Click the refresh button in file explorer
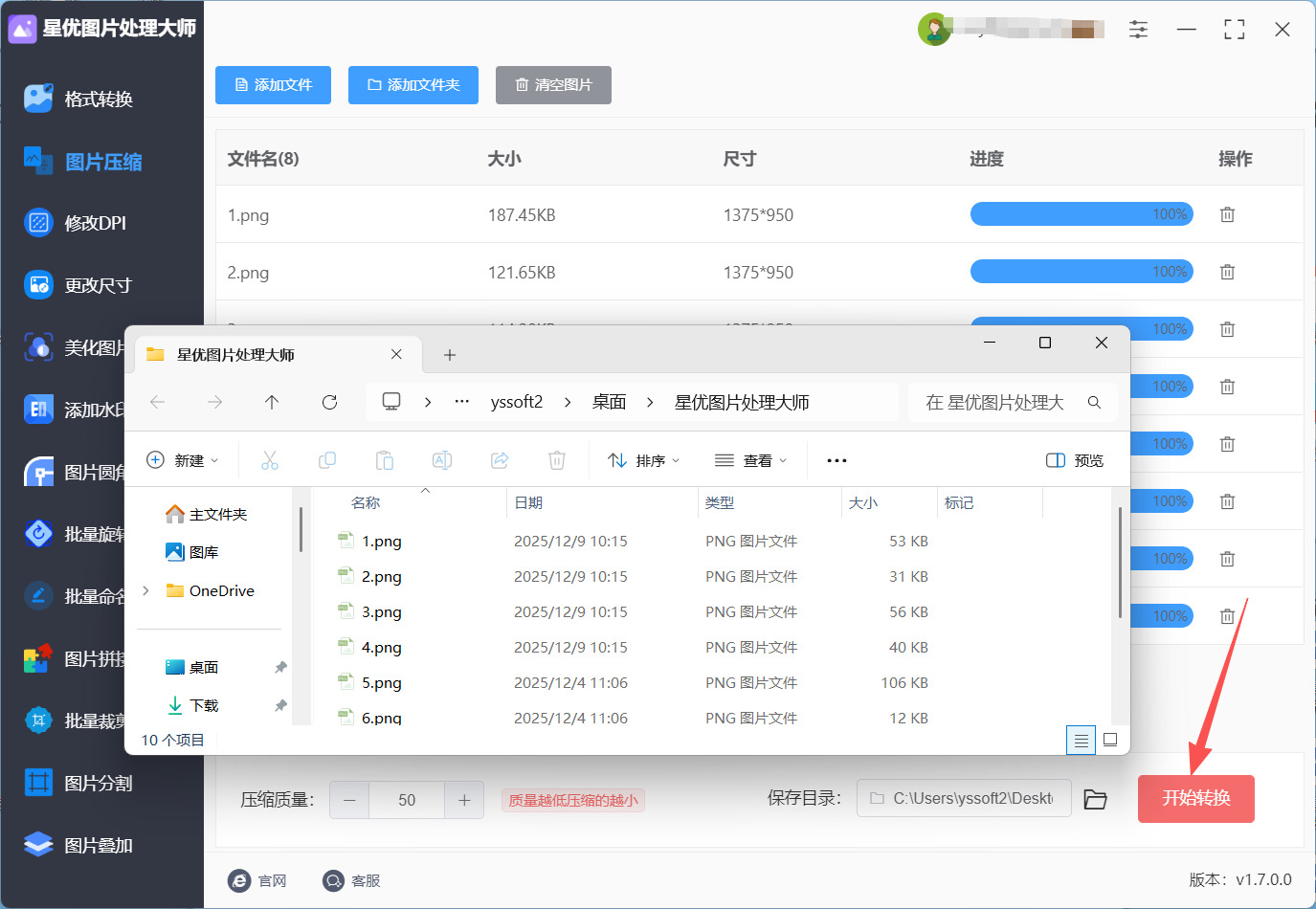 tap(329, 402)
